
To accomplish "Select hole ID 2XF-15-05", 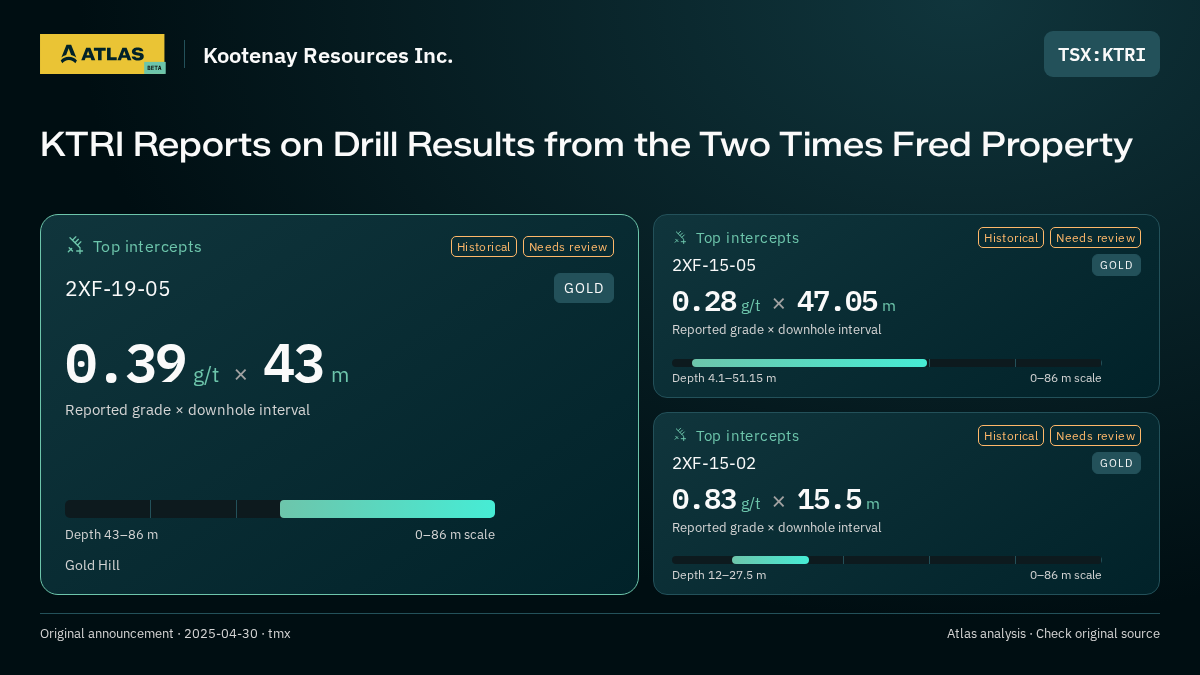I will point(714,265).
